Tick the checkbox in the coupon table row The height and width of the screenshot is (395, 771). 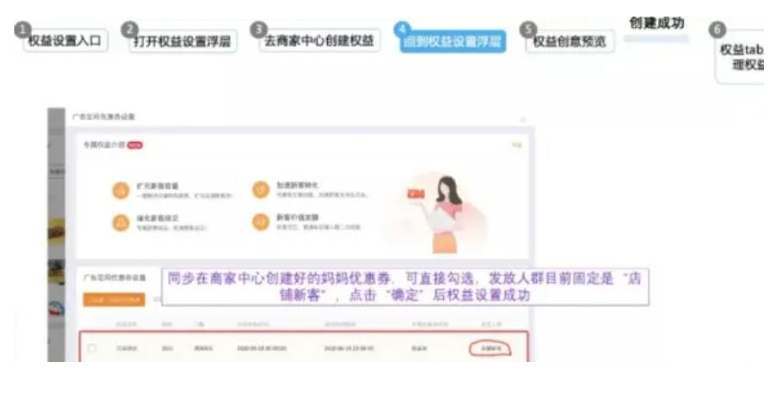[x=92, y=348]
